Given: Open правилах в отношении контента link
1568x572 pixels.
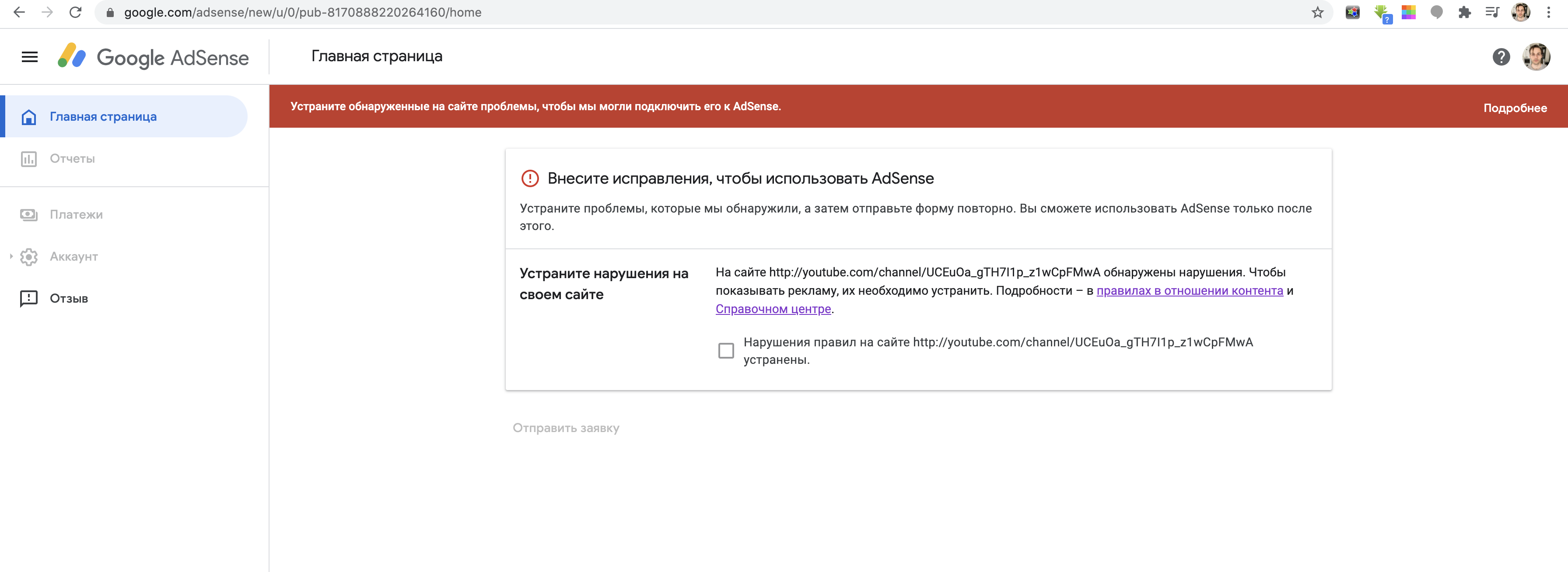Looking at the screenshot, I should pyautogui.click(x=1190, y=291).
